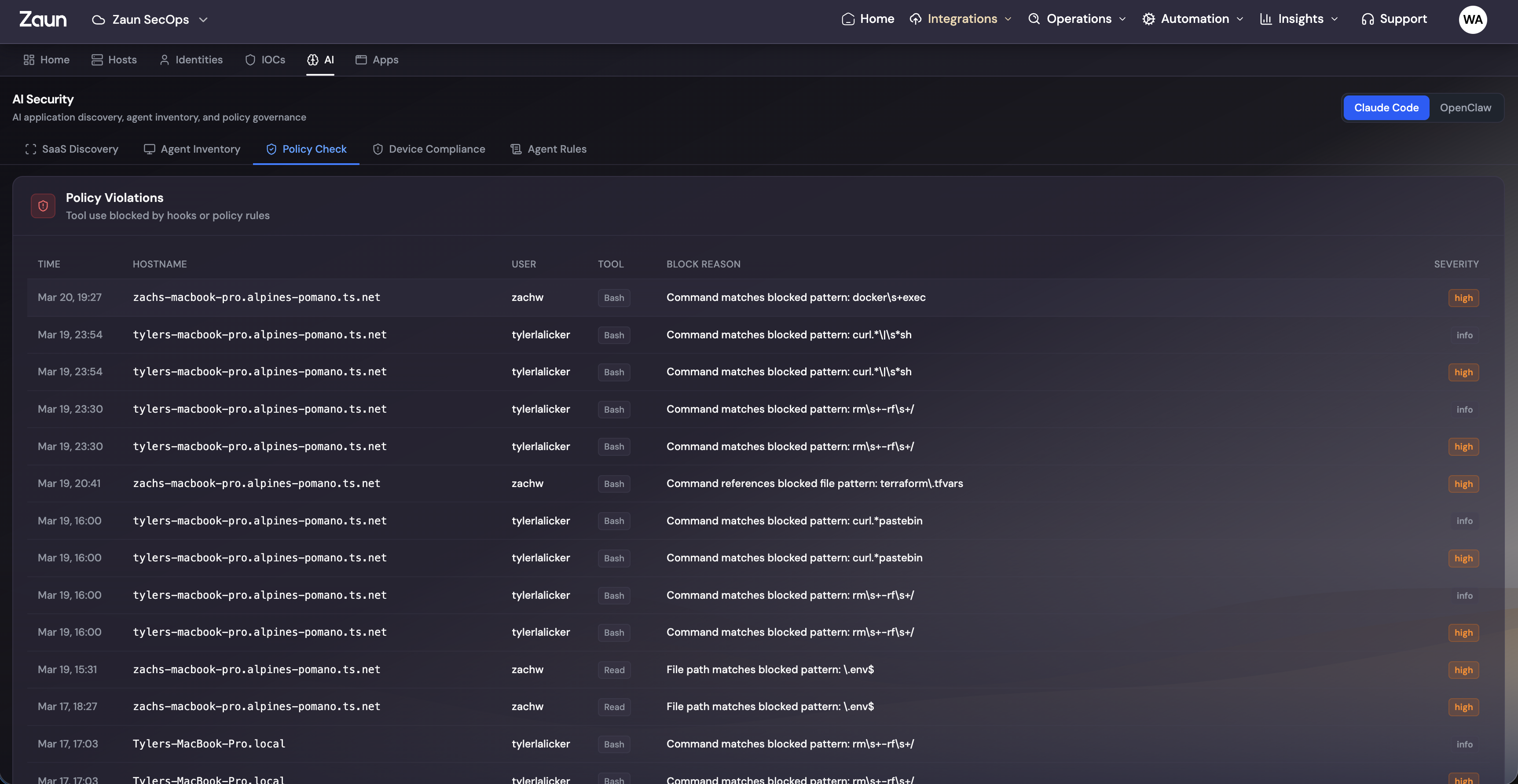Click the Identities person icon
1518x784 pixels.
tap(165, 60)
